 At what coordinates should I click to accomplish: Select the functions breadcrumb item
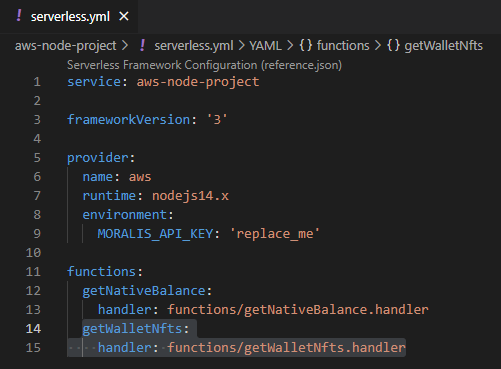click(x=343, y=46)
